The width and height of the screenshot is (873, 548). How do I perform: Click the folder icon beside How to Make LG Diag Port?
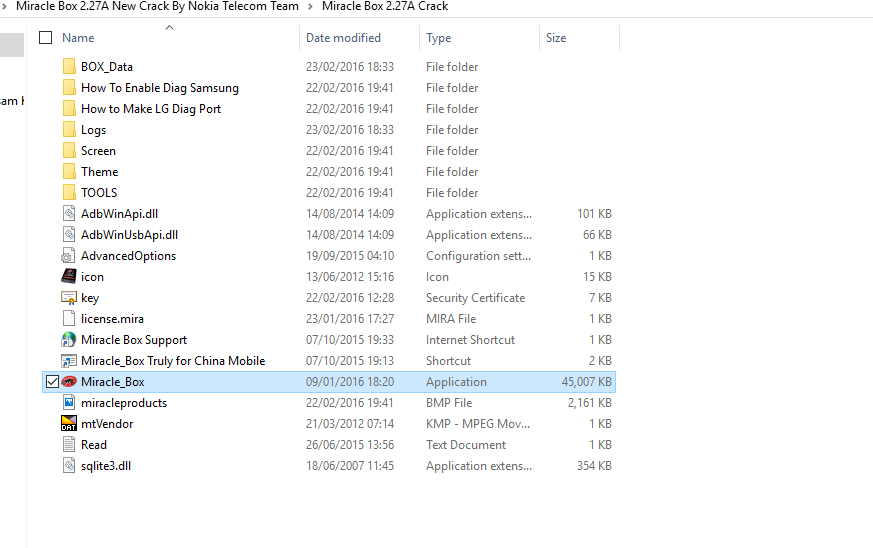69,109
